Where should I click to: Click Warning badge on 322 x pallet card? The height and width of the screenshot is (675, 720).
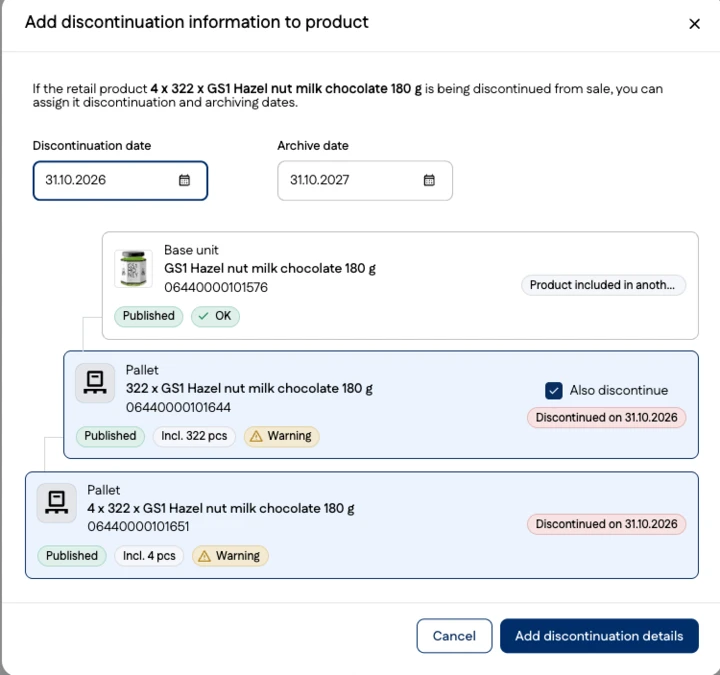coord(281,436)
